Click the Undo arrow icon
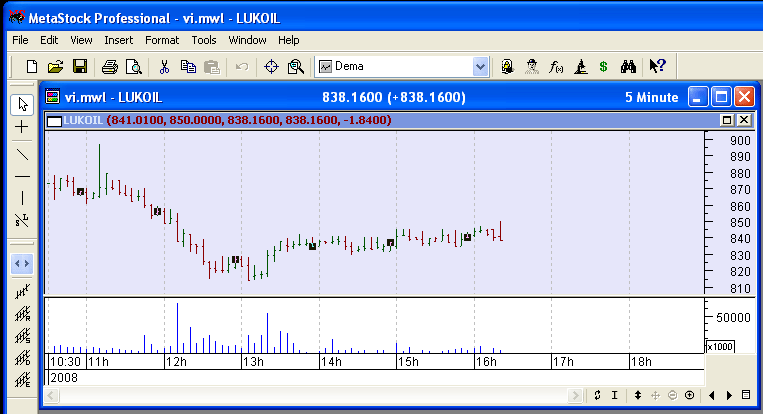 (x=242, y=67)
